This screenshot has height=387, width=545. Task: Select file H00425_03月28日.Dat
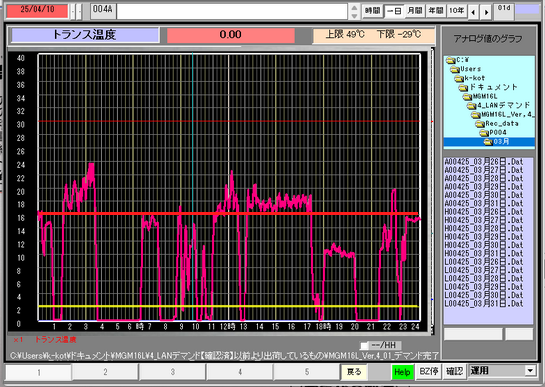[x=484, y=229]
